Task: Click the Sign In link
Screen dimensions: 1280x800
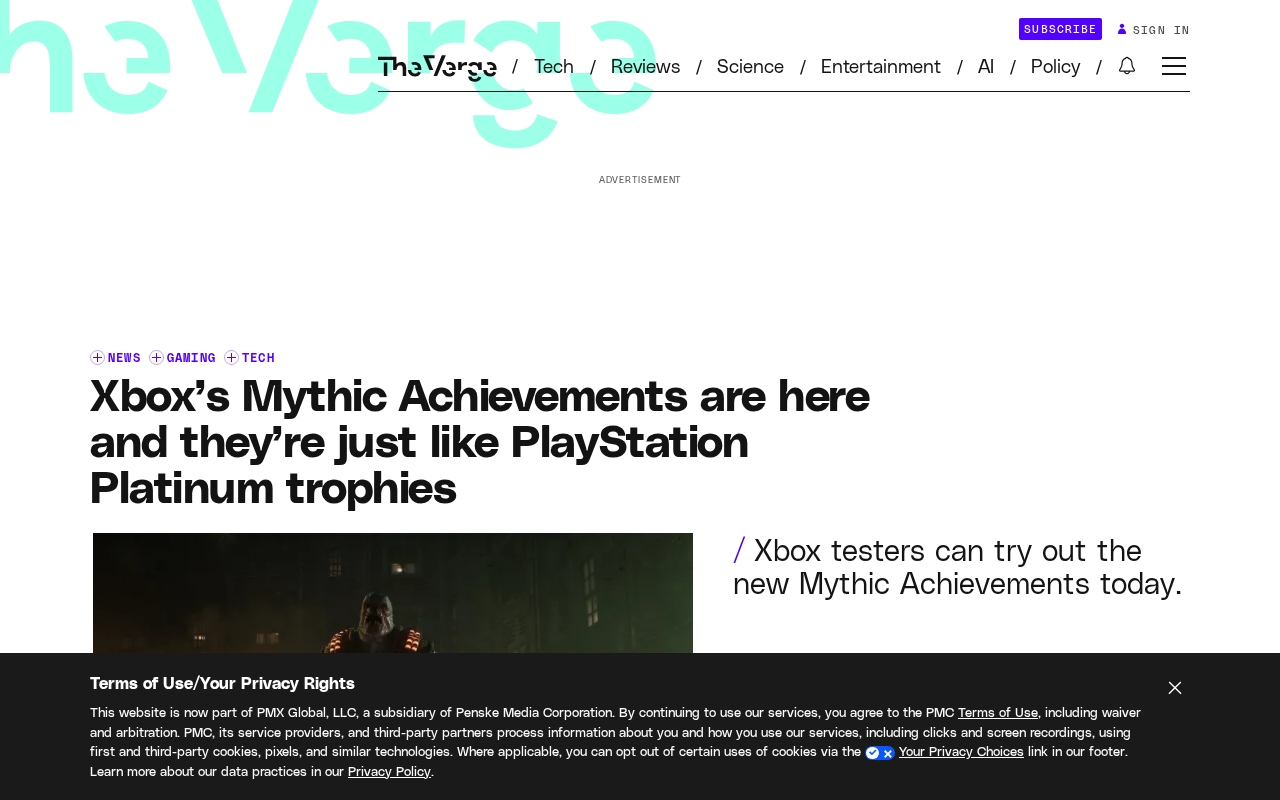Action: tap(1161, 30)
